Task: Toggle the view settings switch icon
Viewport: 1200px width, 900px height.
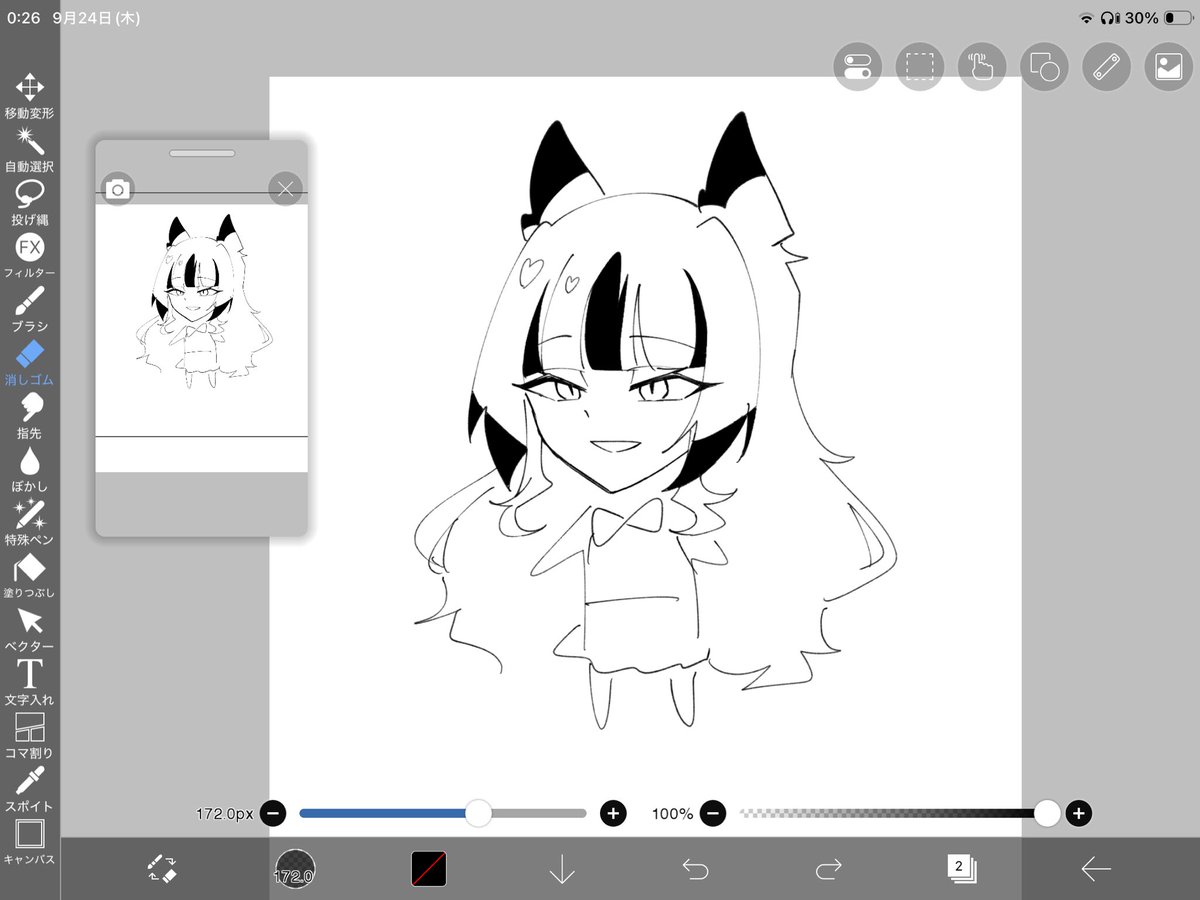Action: coord(858,67)
